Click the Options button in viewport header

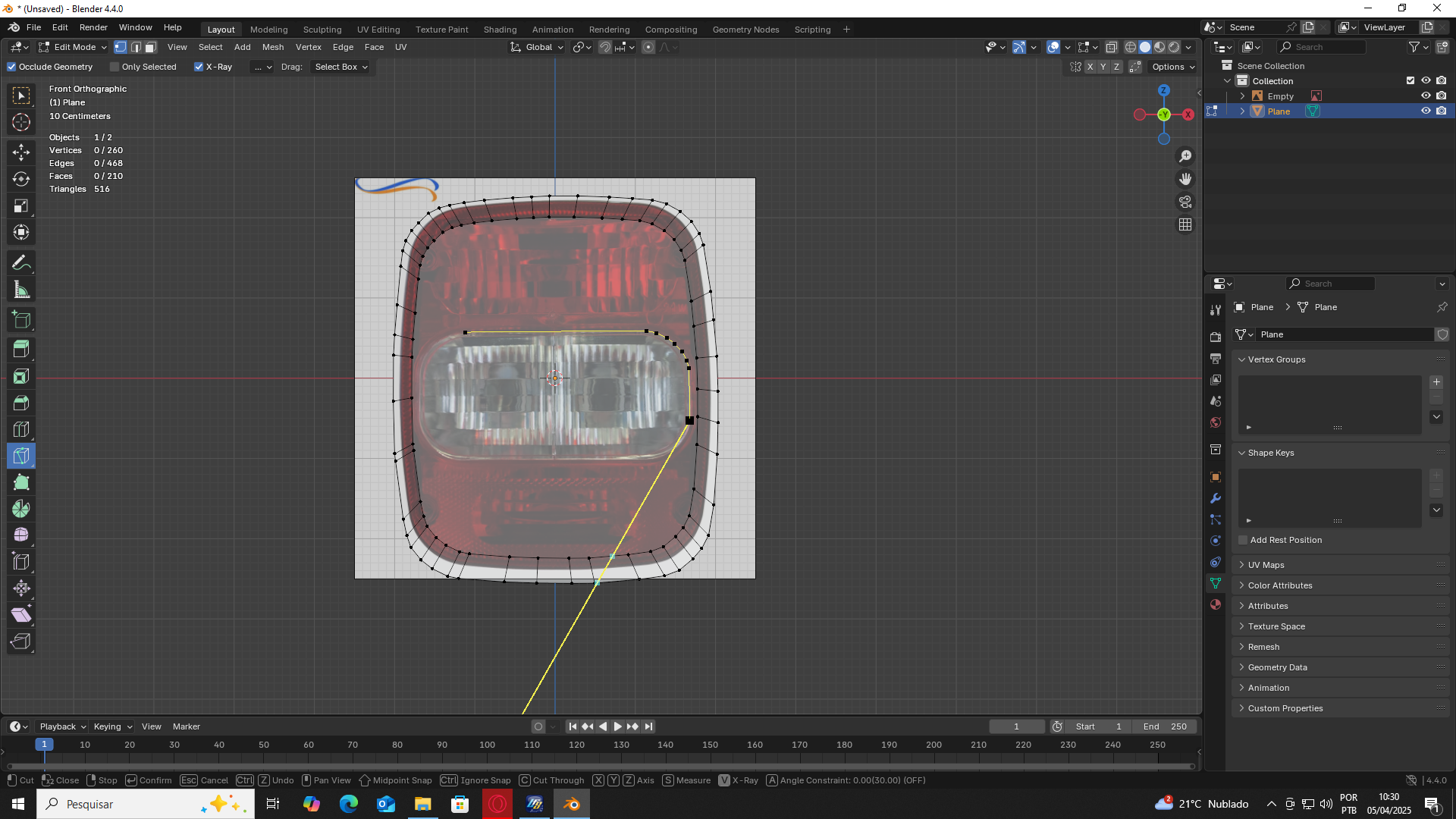point(1172,67)
